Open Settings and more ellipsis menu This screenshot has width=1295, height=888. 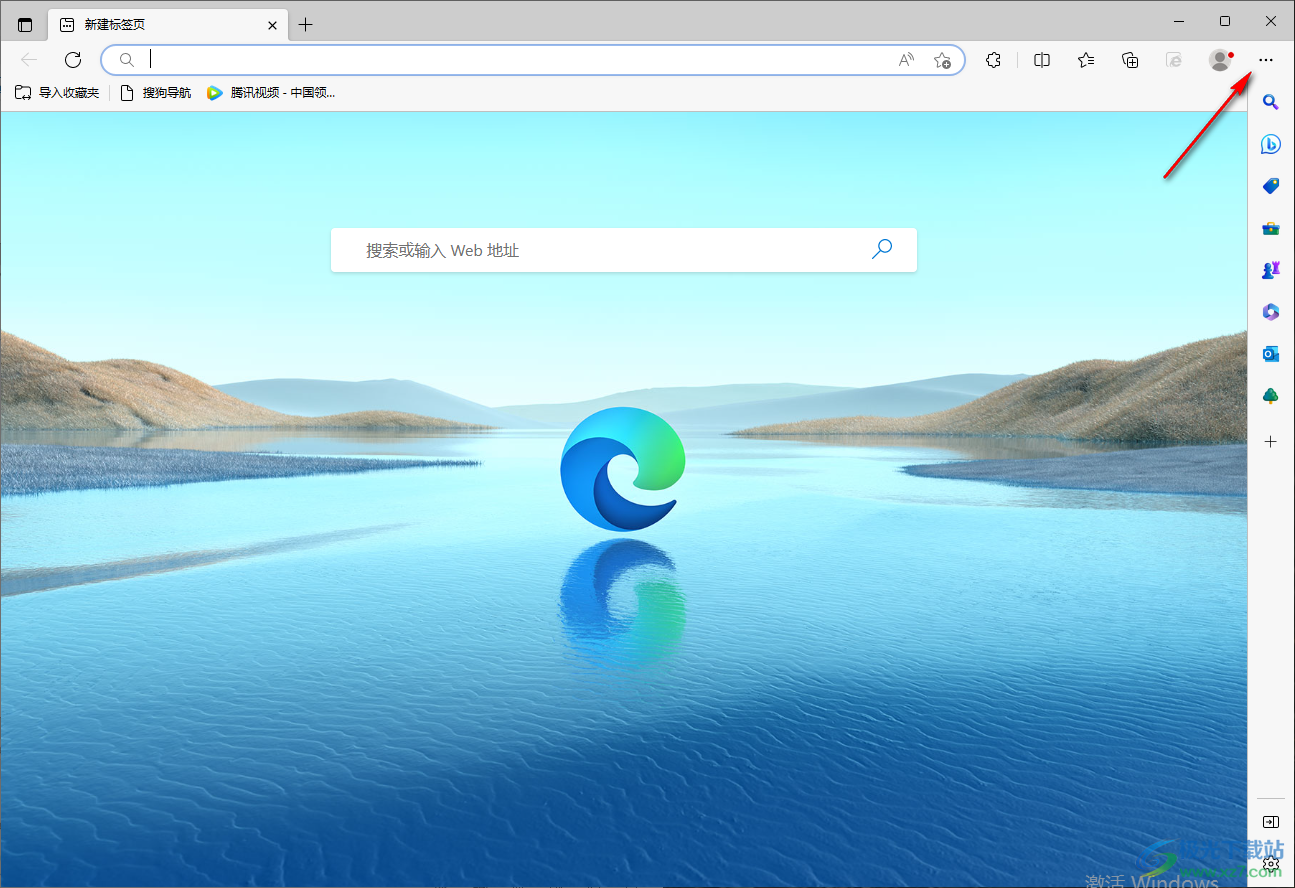(1266, 60)
